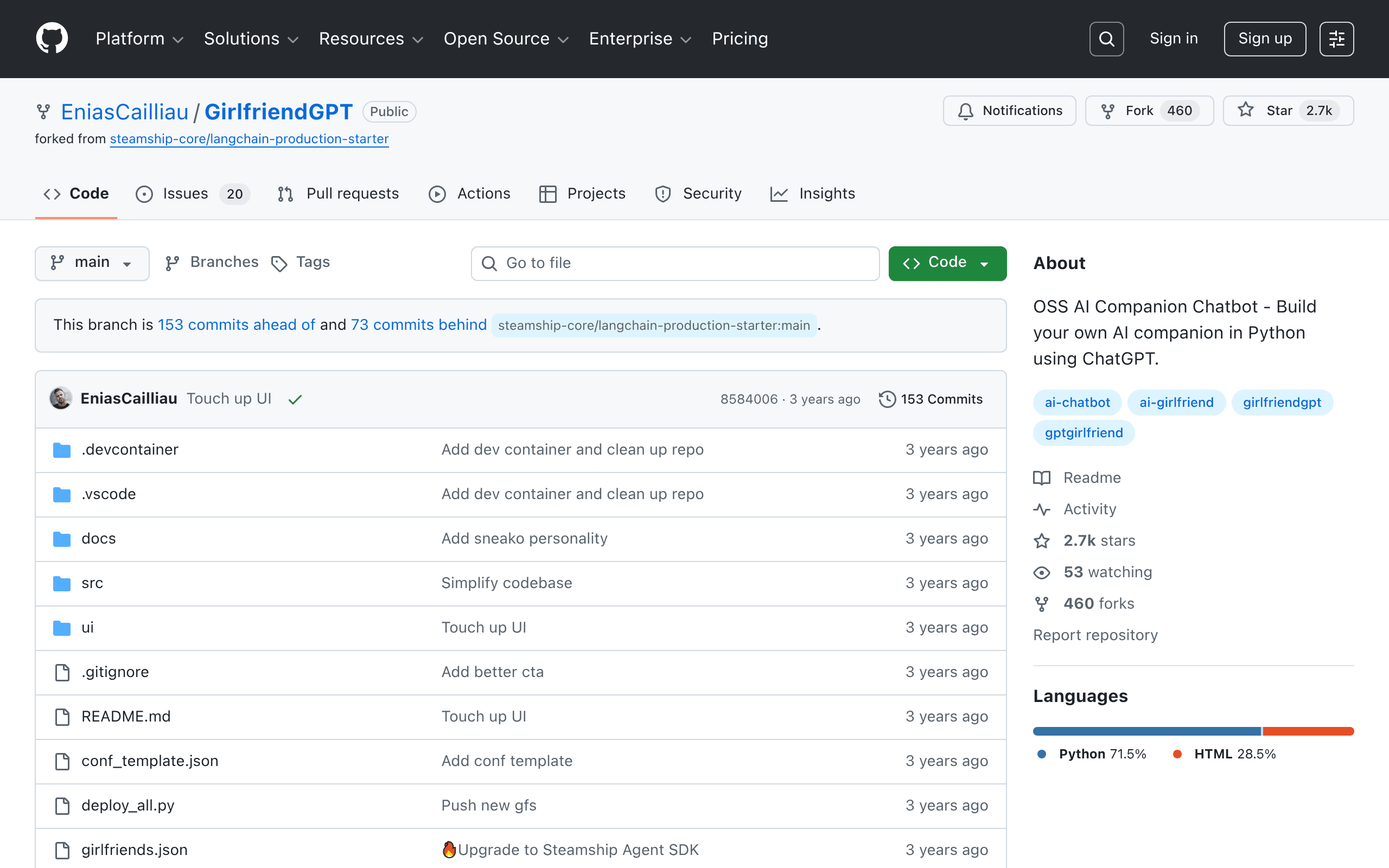
Task: Click the fork icon beside 460 forks
Action: [1042, 604]
